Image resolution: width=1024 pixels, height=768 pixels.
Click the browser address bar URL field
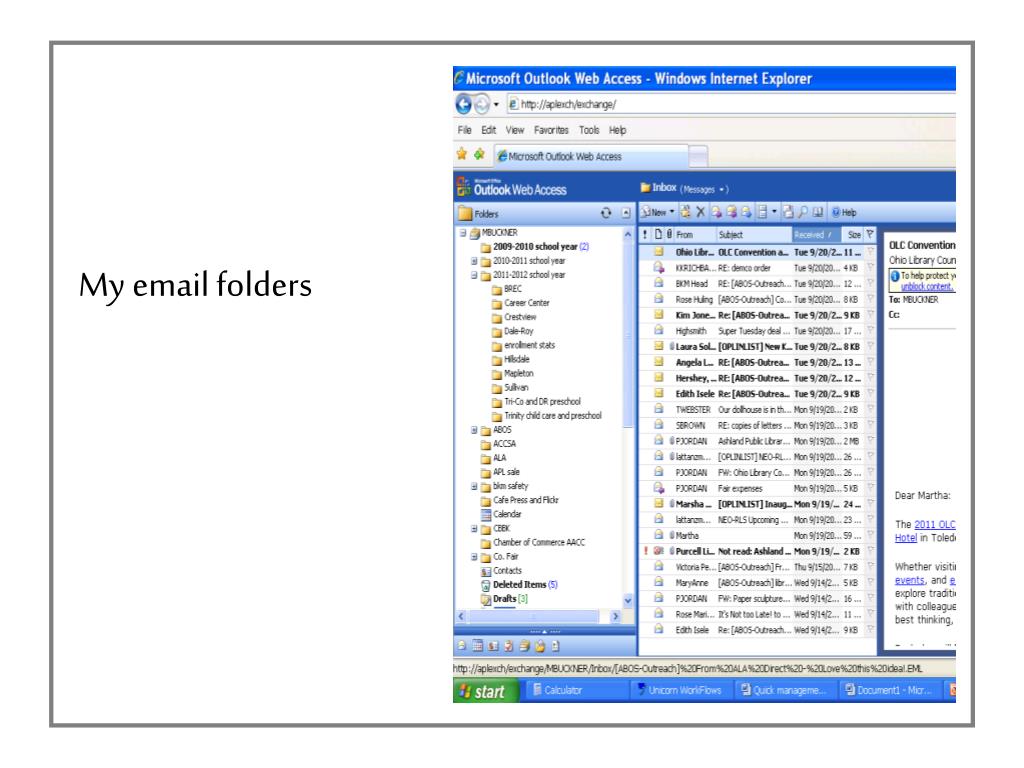(x=731, y=104)
